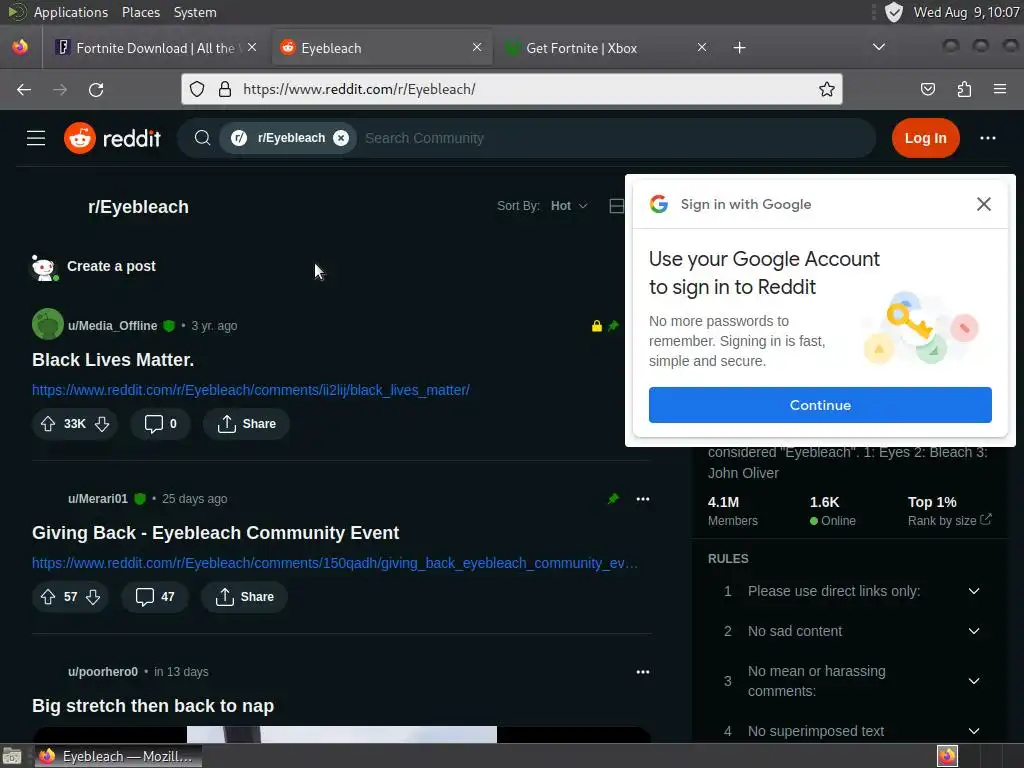Click the Reddit logo
Viewport: 1024px width, 768px height.
(112, 138)
